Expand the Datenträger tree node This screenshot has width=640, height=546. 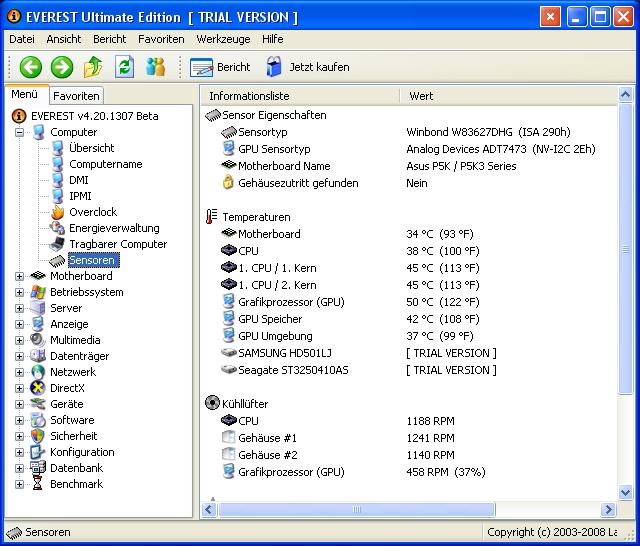(19, 356)
